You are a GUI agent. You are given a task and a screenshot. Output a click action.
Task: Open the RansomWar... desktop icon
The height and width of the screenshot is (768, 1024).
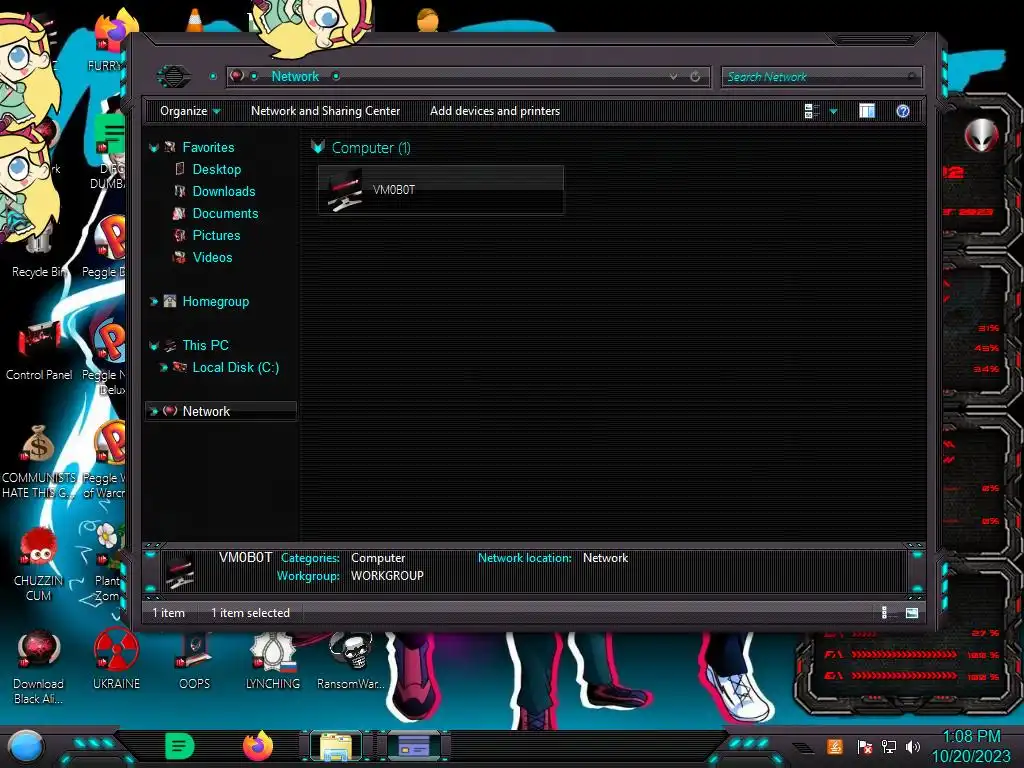tap(351, 661)
